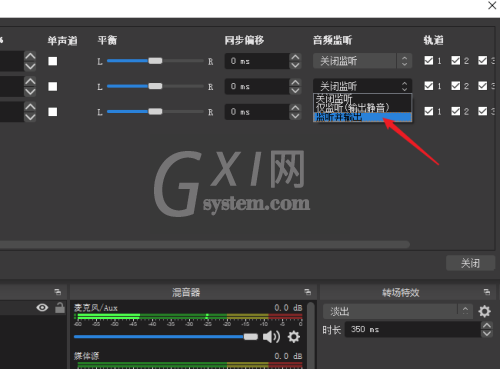
Task: Close the dialog with the top-right X
Action: (x=492, y=5)
